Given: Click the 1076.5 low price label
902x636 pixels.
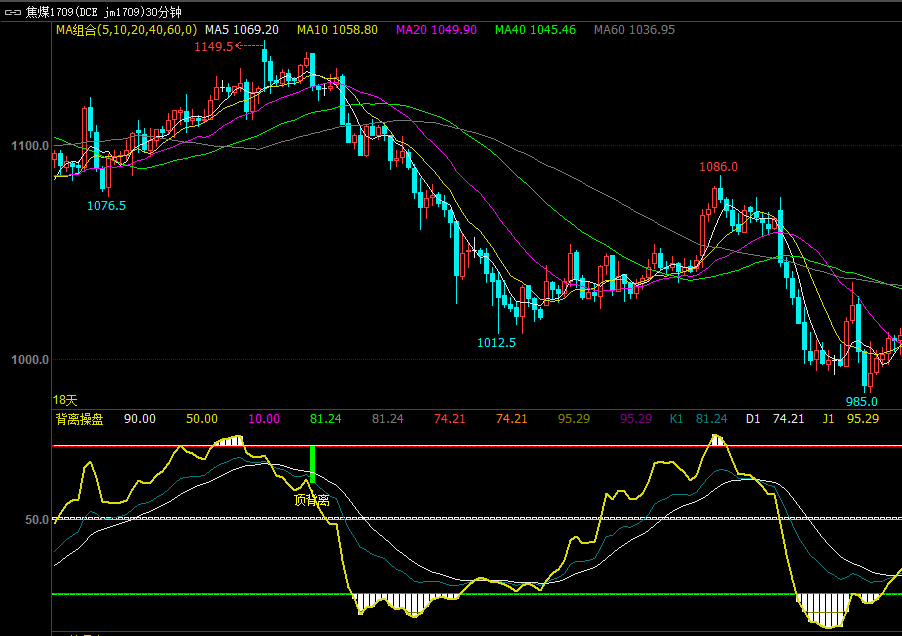Looking at the screenshot, I should [x=106, y=206].
